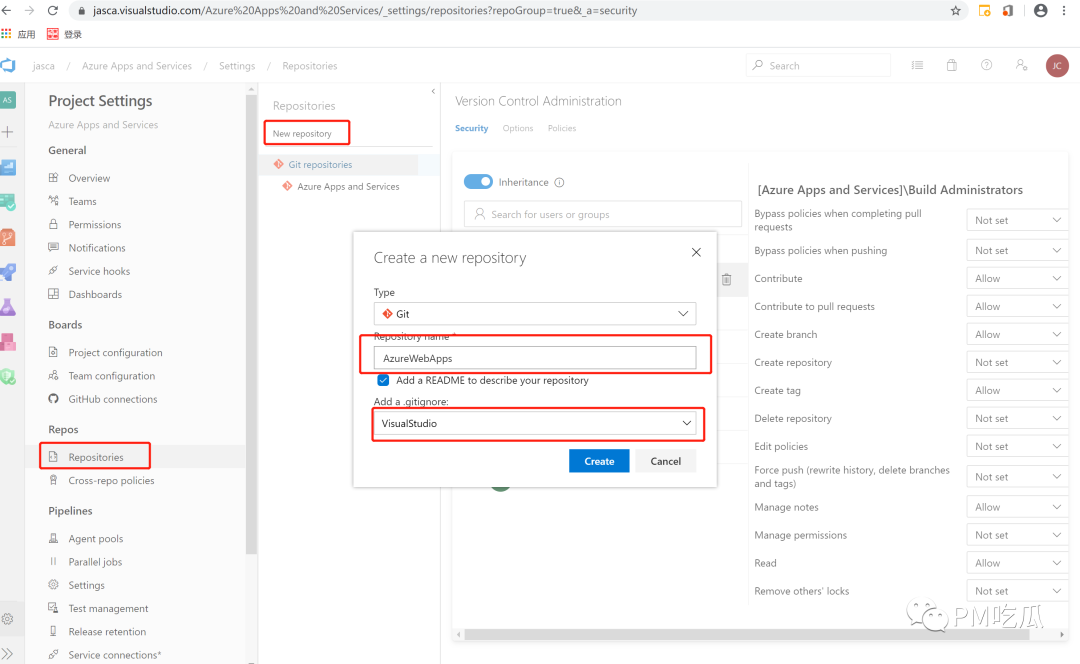Click the Project Settings sidebar scrollbar

tap(251, 324)
